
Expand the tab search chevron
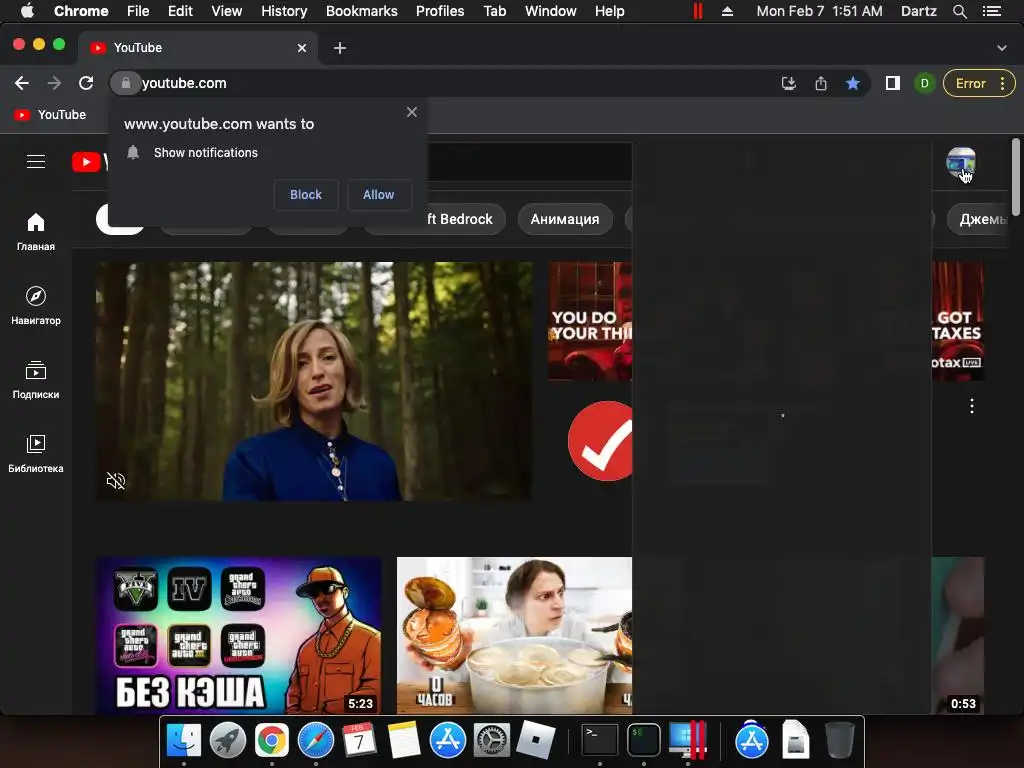click(x=1002, y=48)
